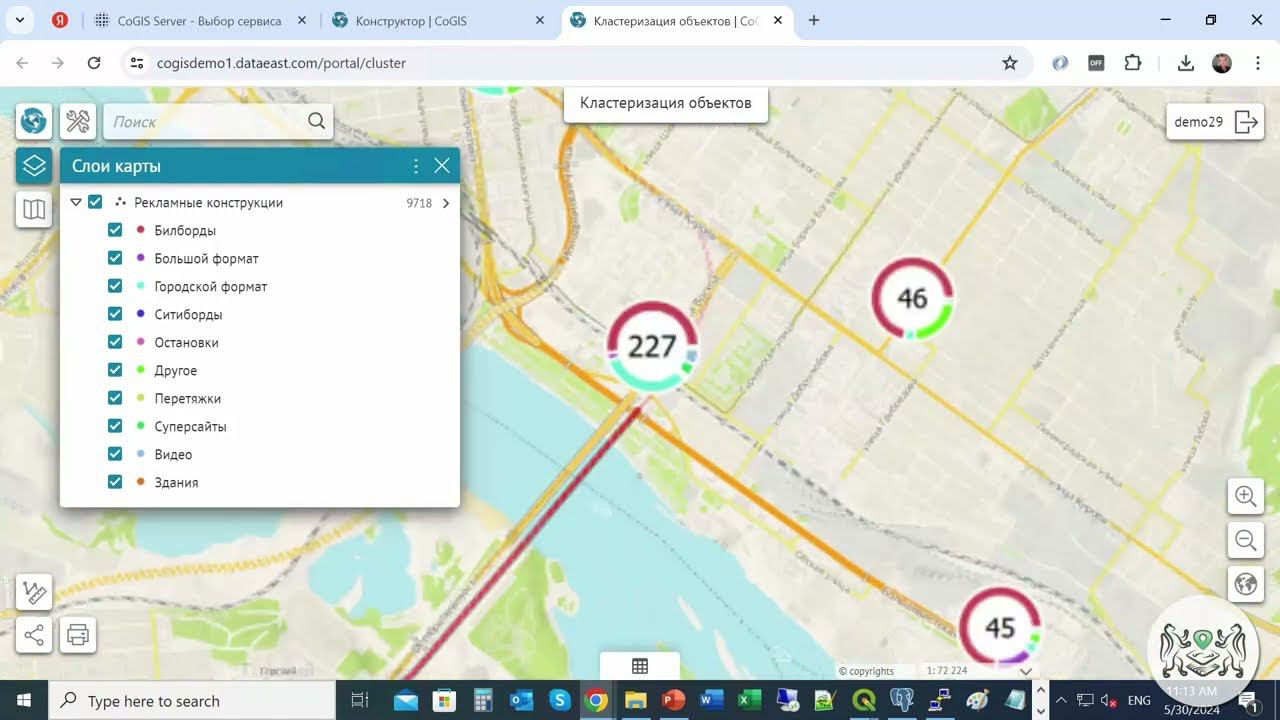Screen dimensions: 1280x720
Task: Go back to the previous page
Action: (22, 63)
